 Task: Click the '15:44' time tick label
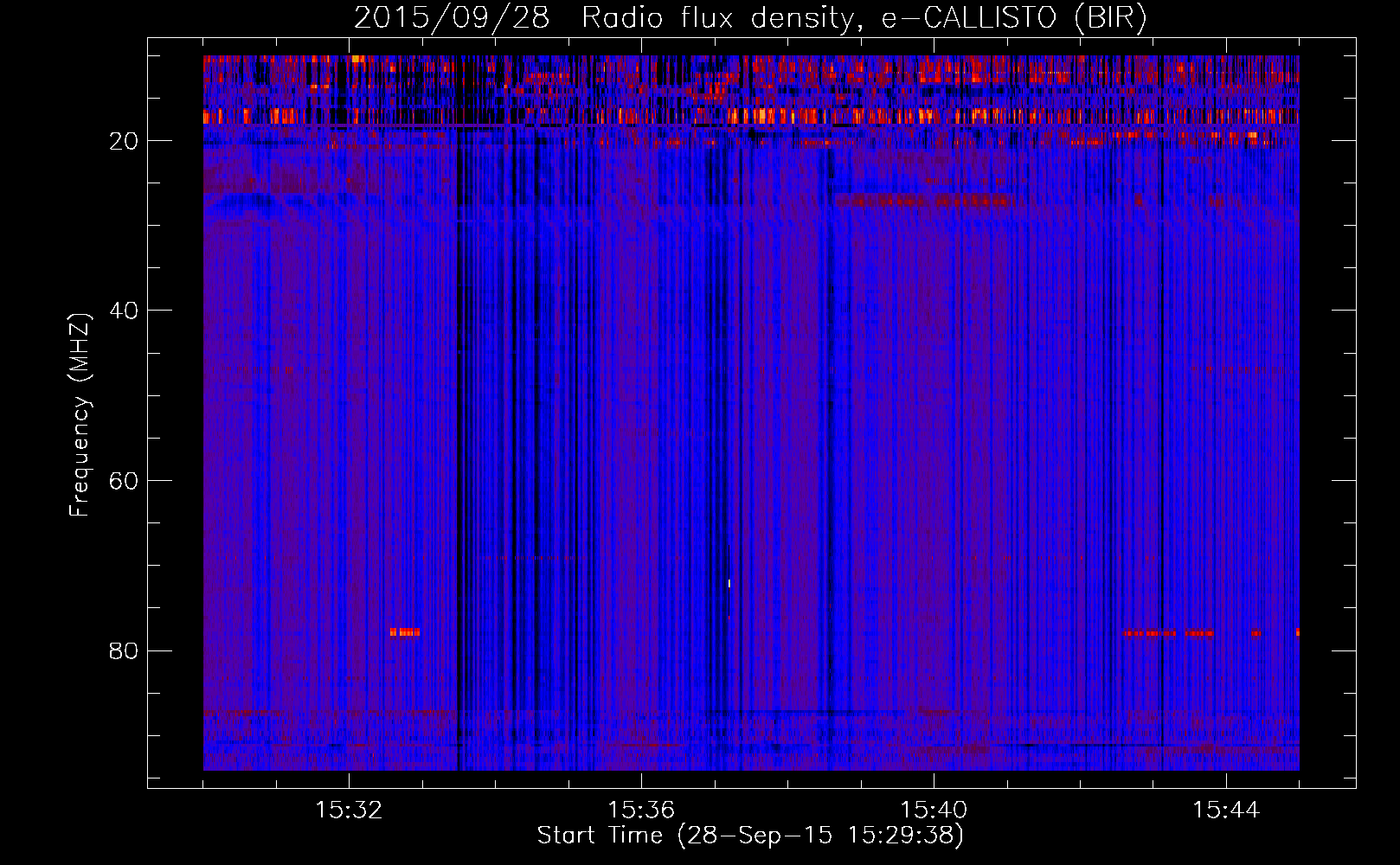click(x=1226, y=811)
